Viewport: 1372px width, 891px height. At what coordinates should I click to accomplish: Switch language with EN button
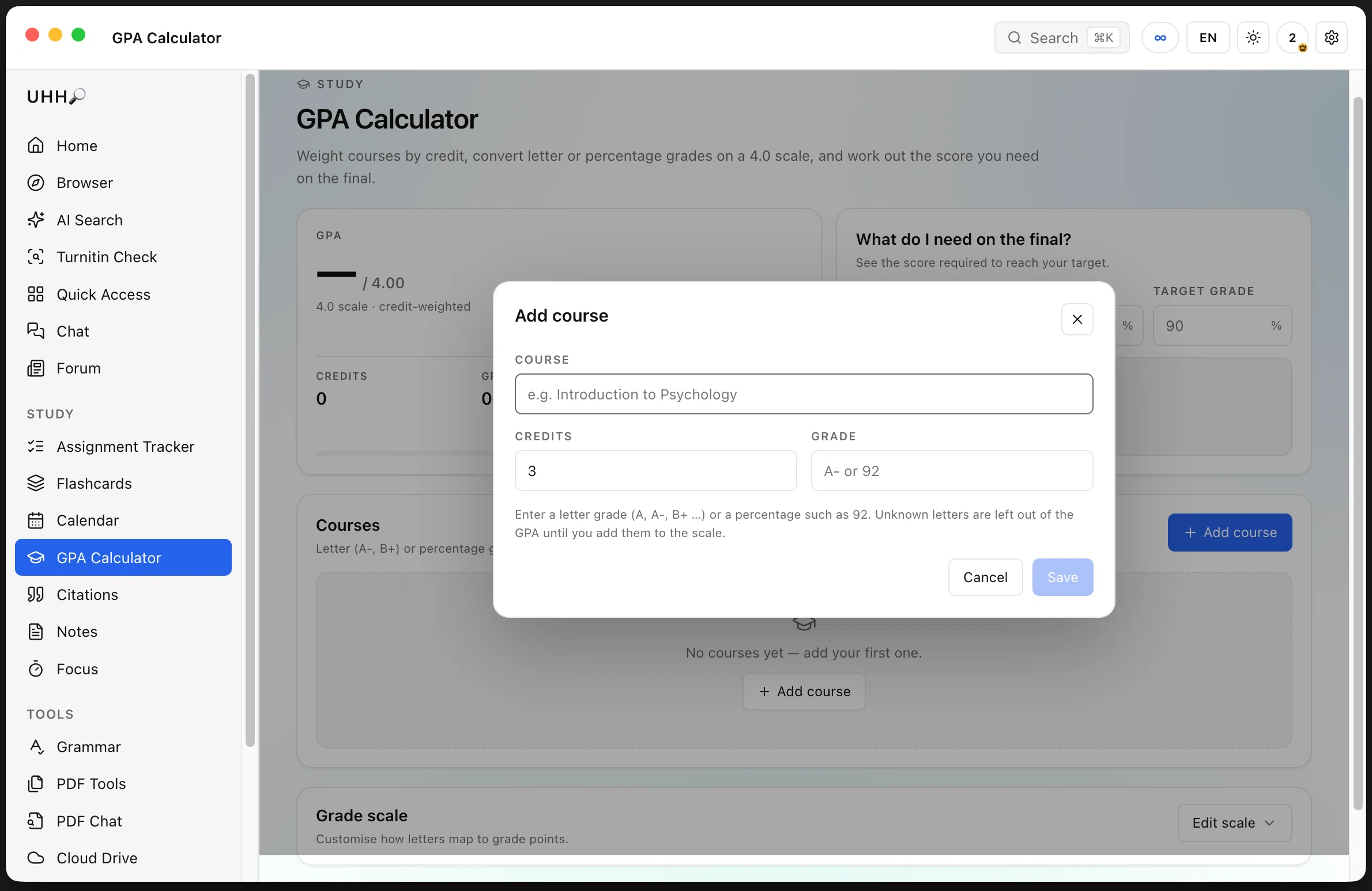[x=1208, y=37]
